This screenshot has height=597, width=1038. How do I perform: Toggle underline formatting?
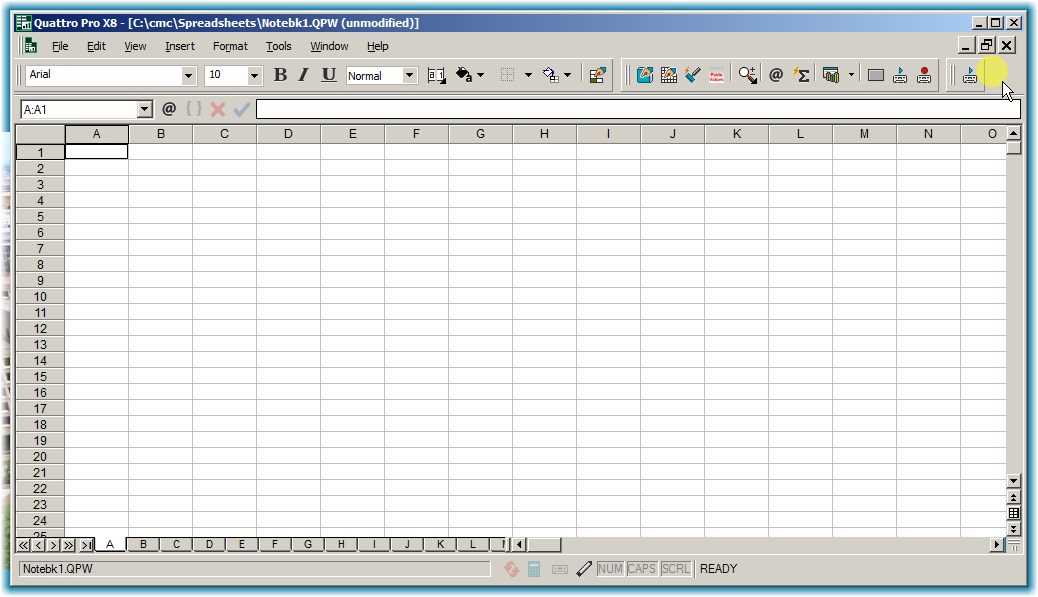pyautogui.click(x=328, y=75)
